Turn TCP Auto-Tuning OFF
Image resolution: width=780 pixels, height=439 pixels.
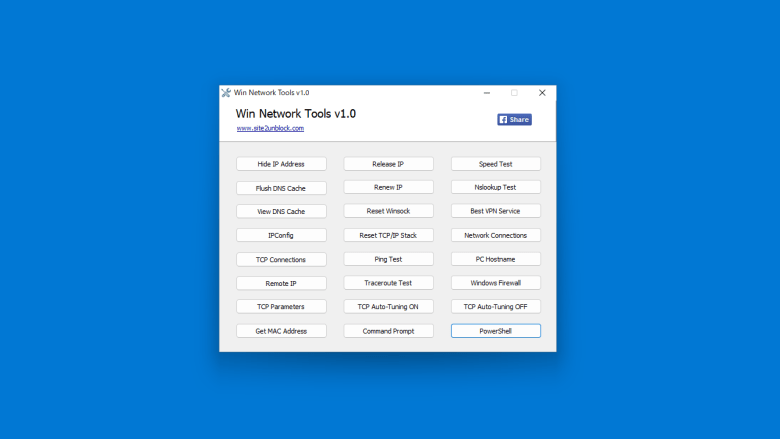(x=496, y=307)
